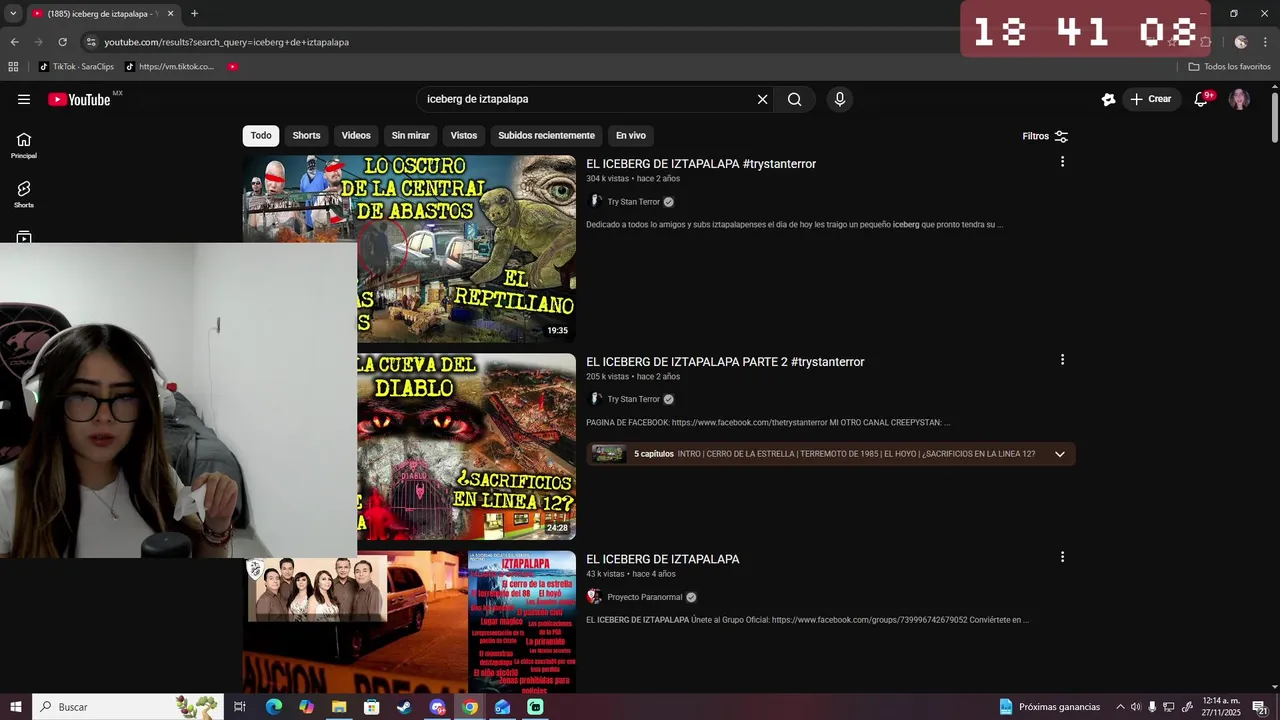The width and height of the screenshot is (1280, 720).
Task: Go to YouTube home via the logo
Action: click(x=79, y=99)
